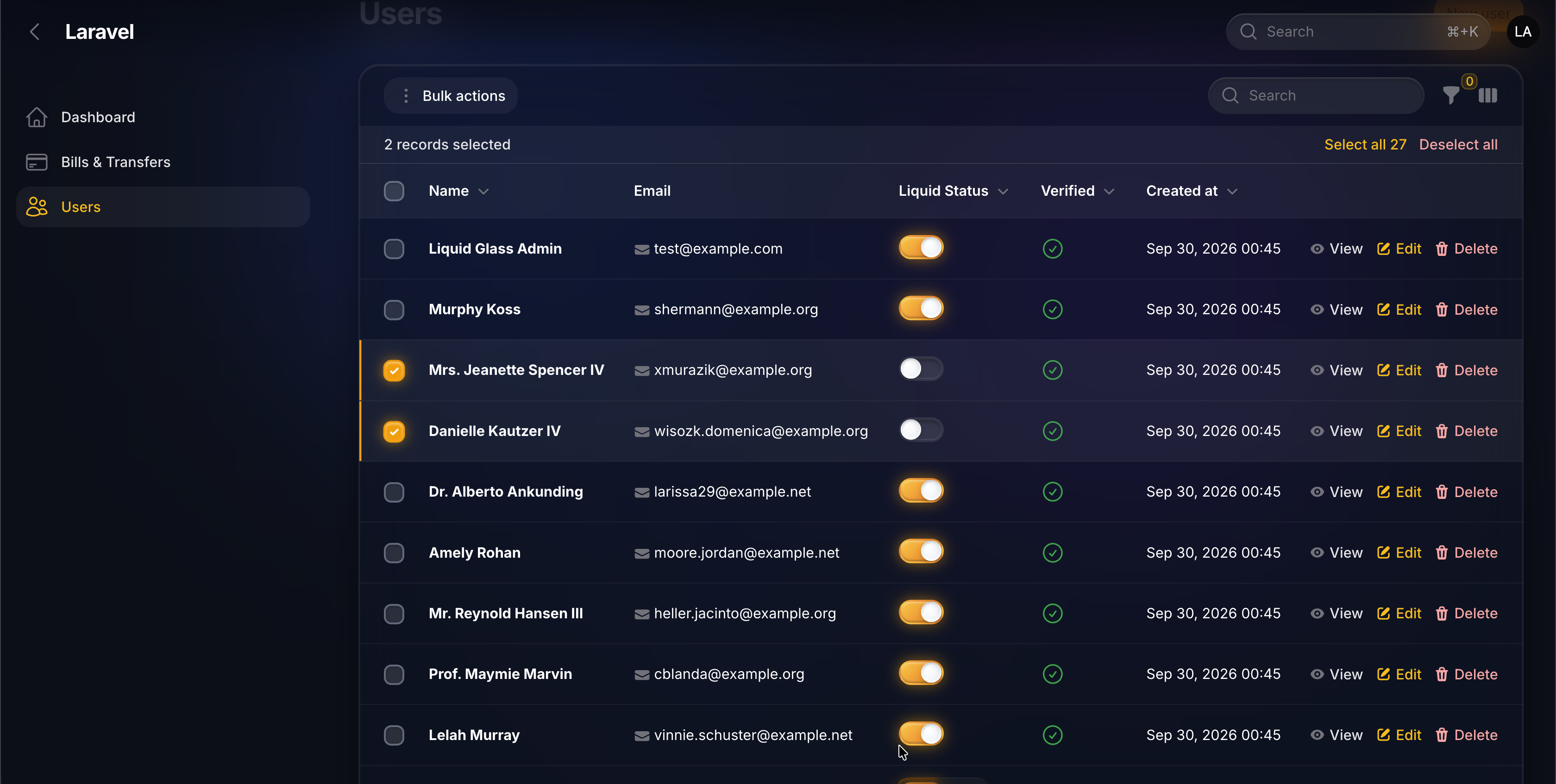Open the Bulk actions dropdown
1556x784 pixels.
451,95
